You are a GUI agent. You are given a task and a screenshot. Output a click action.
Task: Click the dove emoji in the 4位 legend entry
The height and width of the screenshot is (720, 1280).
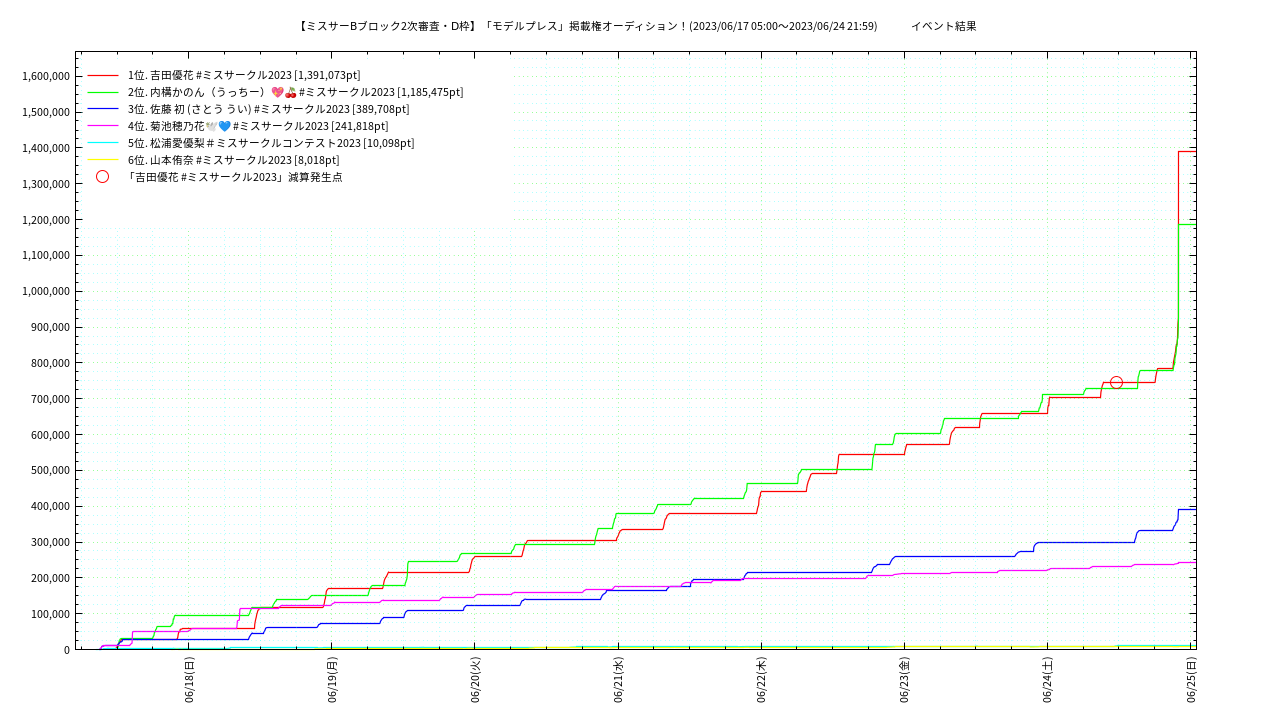click(211, 126)
